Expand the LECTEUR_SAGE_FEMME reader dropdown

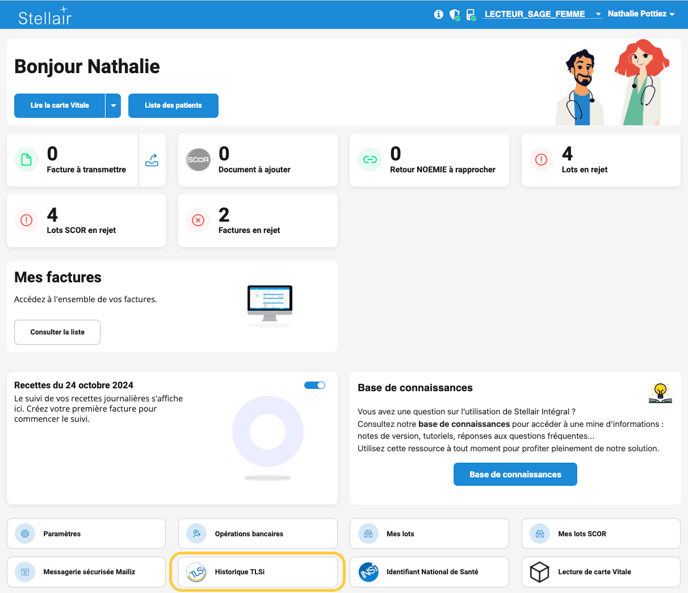598,15
